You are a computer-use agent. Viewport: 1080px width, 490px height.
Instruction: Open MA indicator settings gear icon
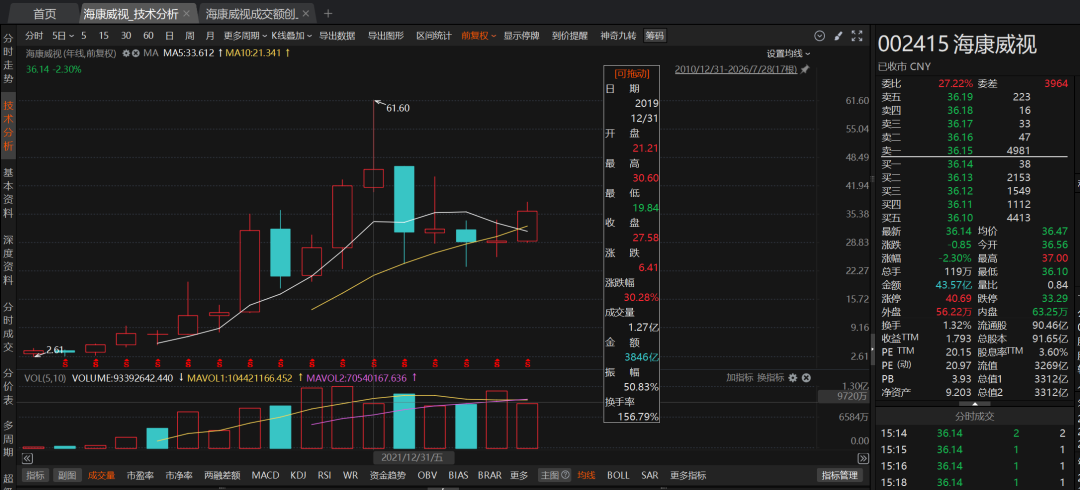coord(127,53)
